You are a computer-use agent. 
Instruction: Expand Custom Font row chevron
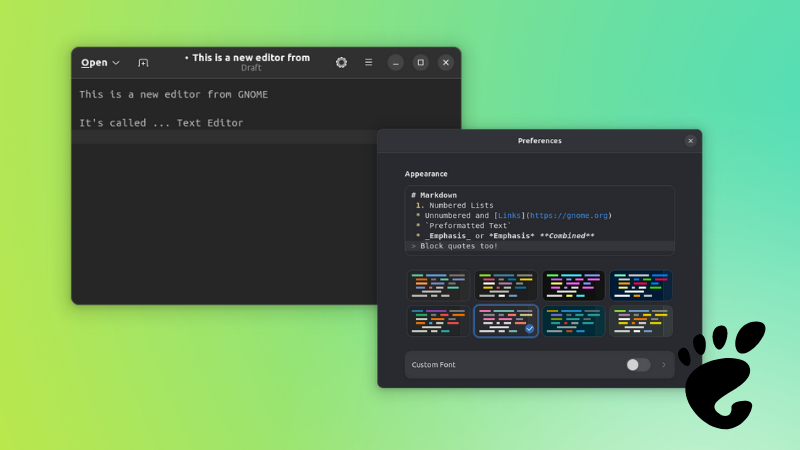pyautogui.click(x=663, y=365)
